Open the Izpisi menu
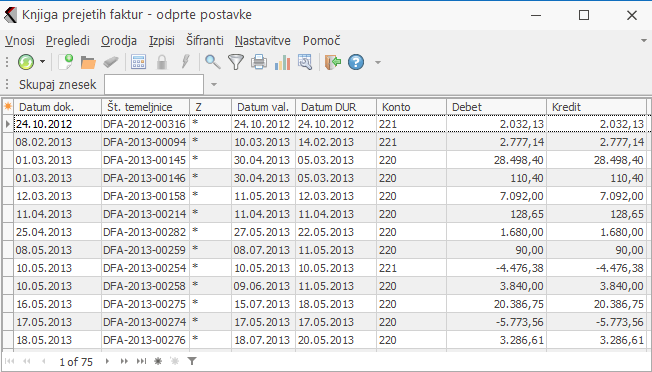 162,41
